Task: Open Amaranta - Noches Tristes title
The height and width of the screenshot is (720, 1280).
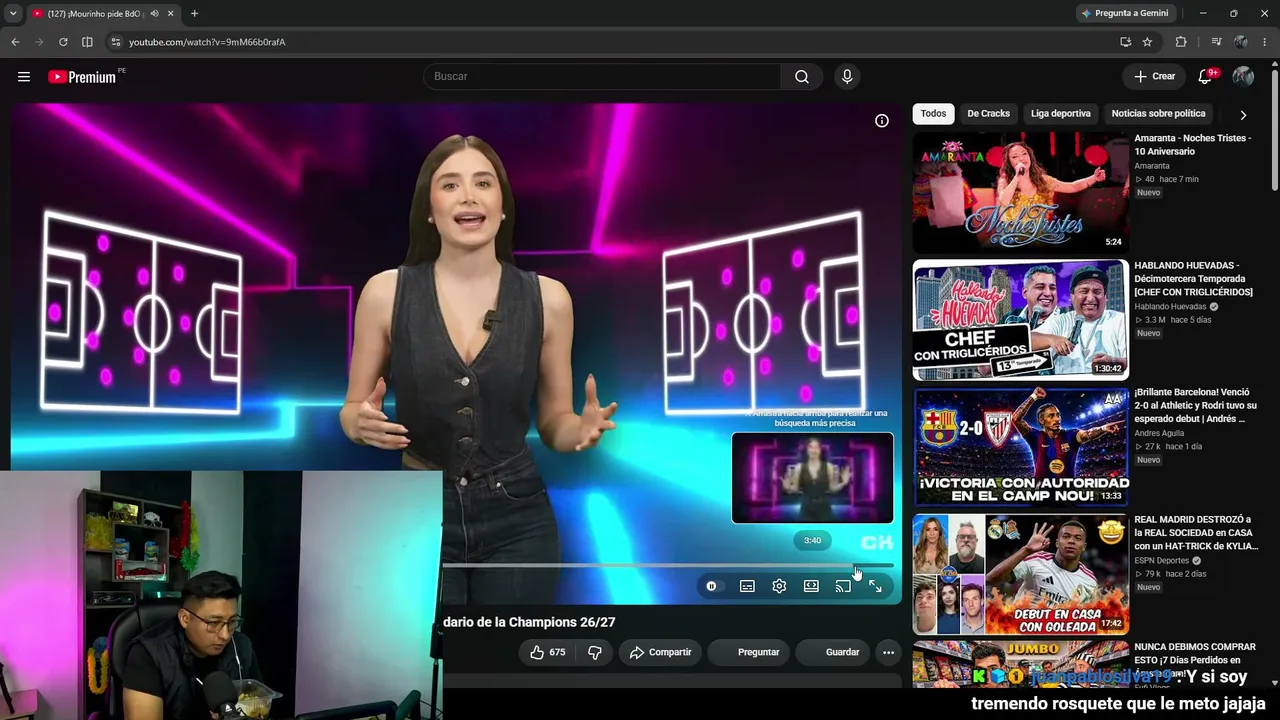Action: tap(1193, 145)
